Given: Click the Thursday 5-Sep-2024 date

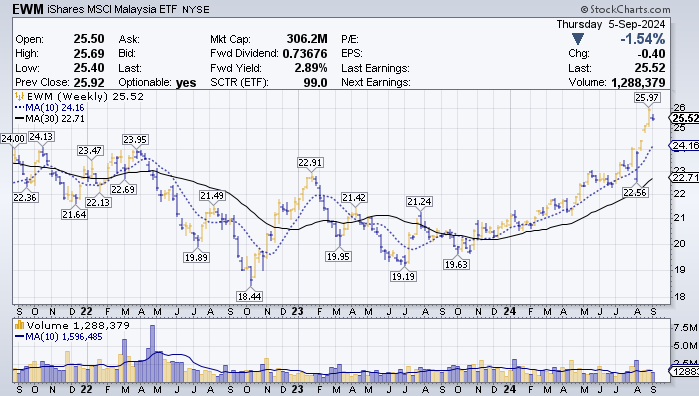Looking at the screenshot, I should pyautogui.click(x=611, y=24).
